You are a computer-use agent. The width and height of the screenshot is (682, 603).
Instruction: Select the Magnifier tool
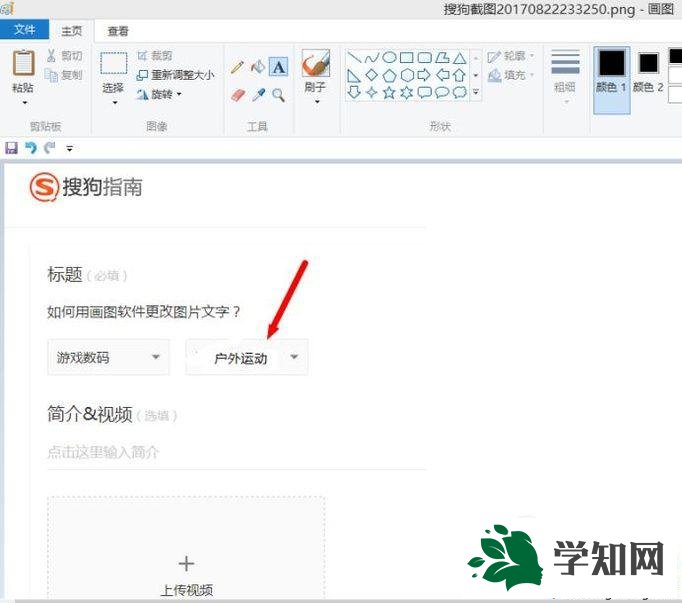[278, 95]
